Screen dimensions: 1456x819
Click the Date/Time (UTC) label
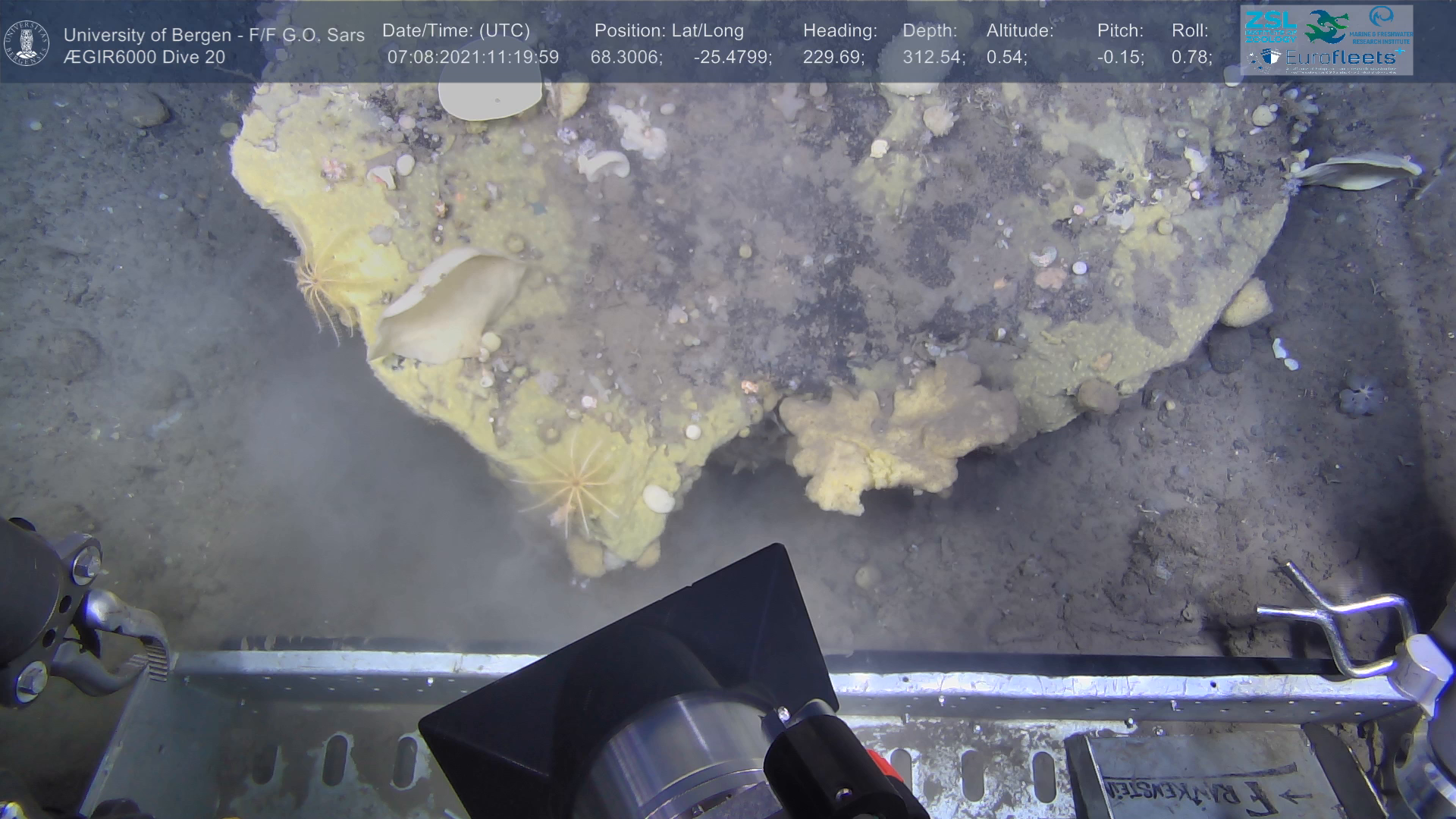coord(456,31)
